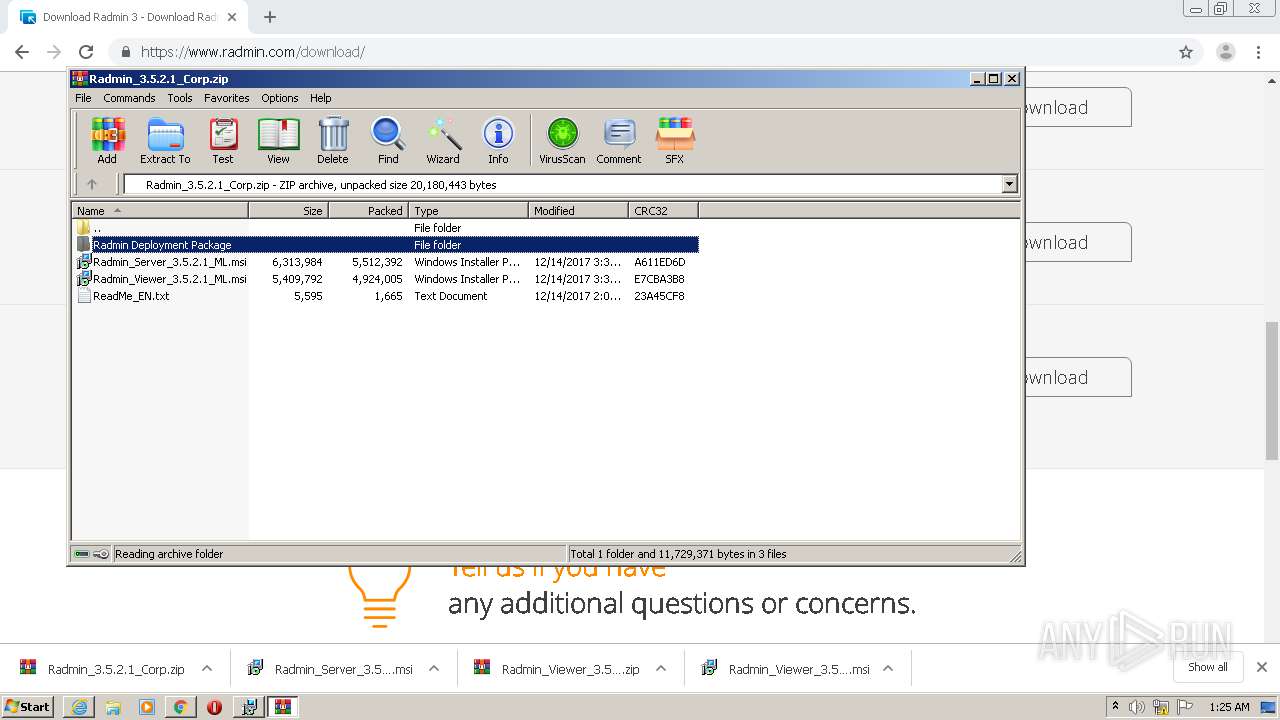
Task: Close the Chrome downloads bar
Action: point(1262,667)
